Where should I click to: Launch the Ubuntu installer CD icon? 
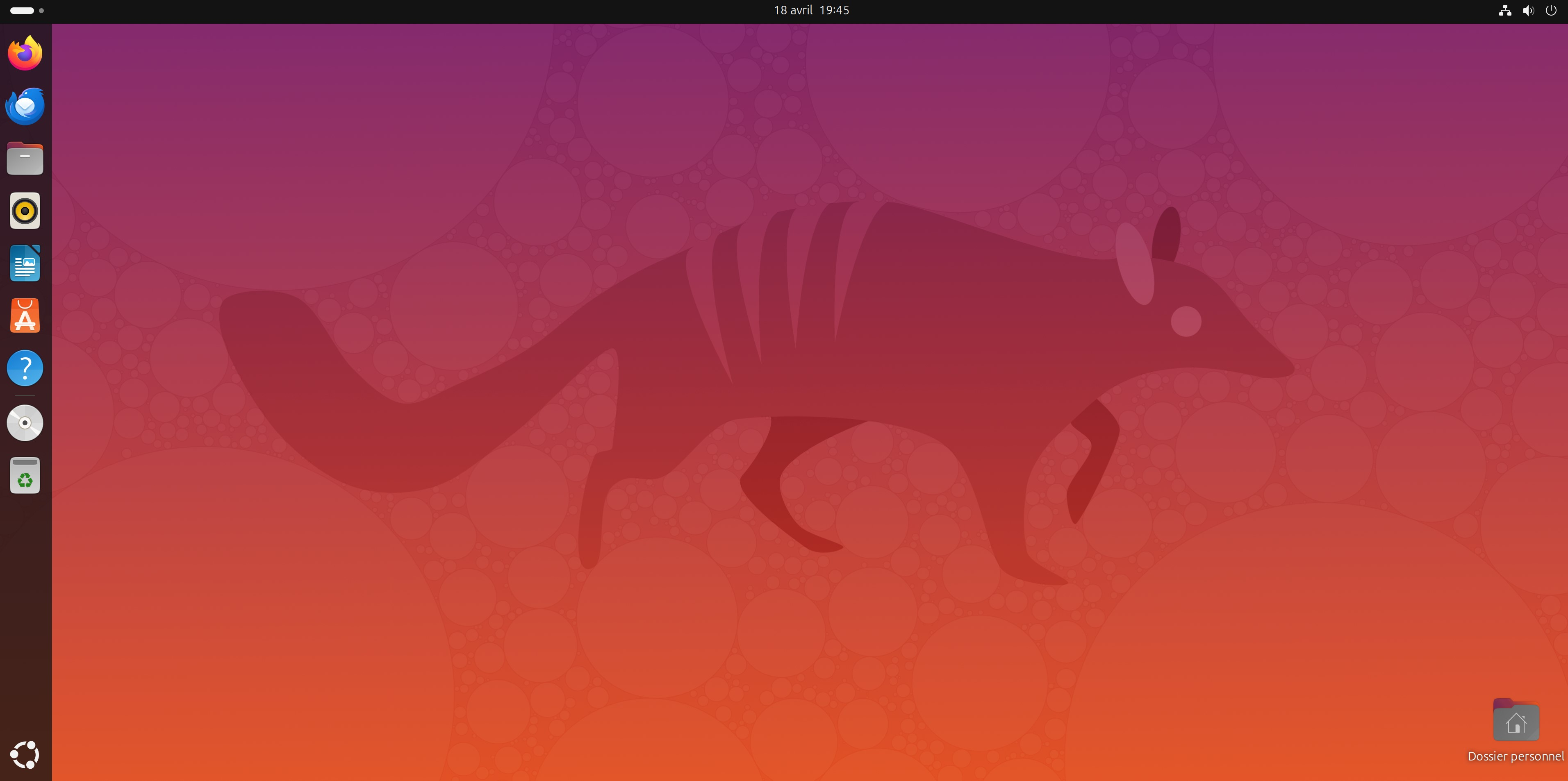24,422
